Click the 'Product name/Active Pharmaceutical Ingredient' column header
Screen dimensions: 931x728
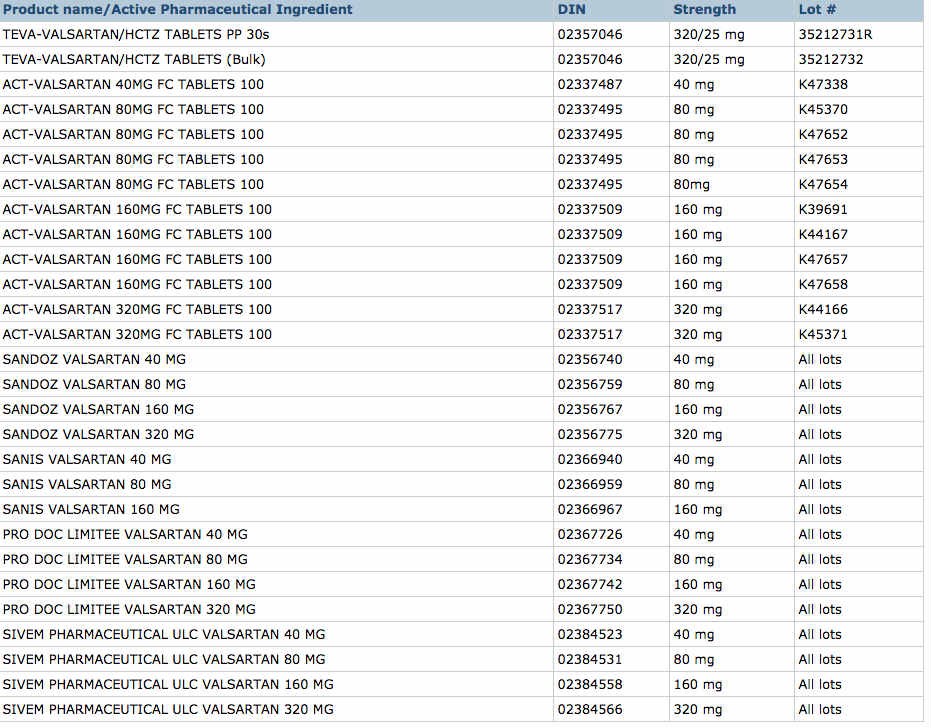(178, 10)
